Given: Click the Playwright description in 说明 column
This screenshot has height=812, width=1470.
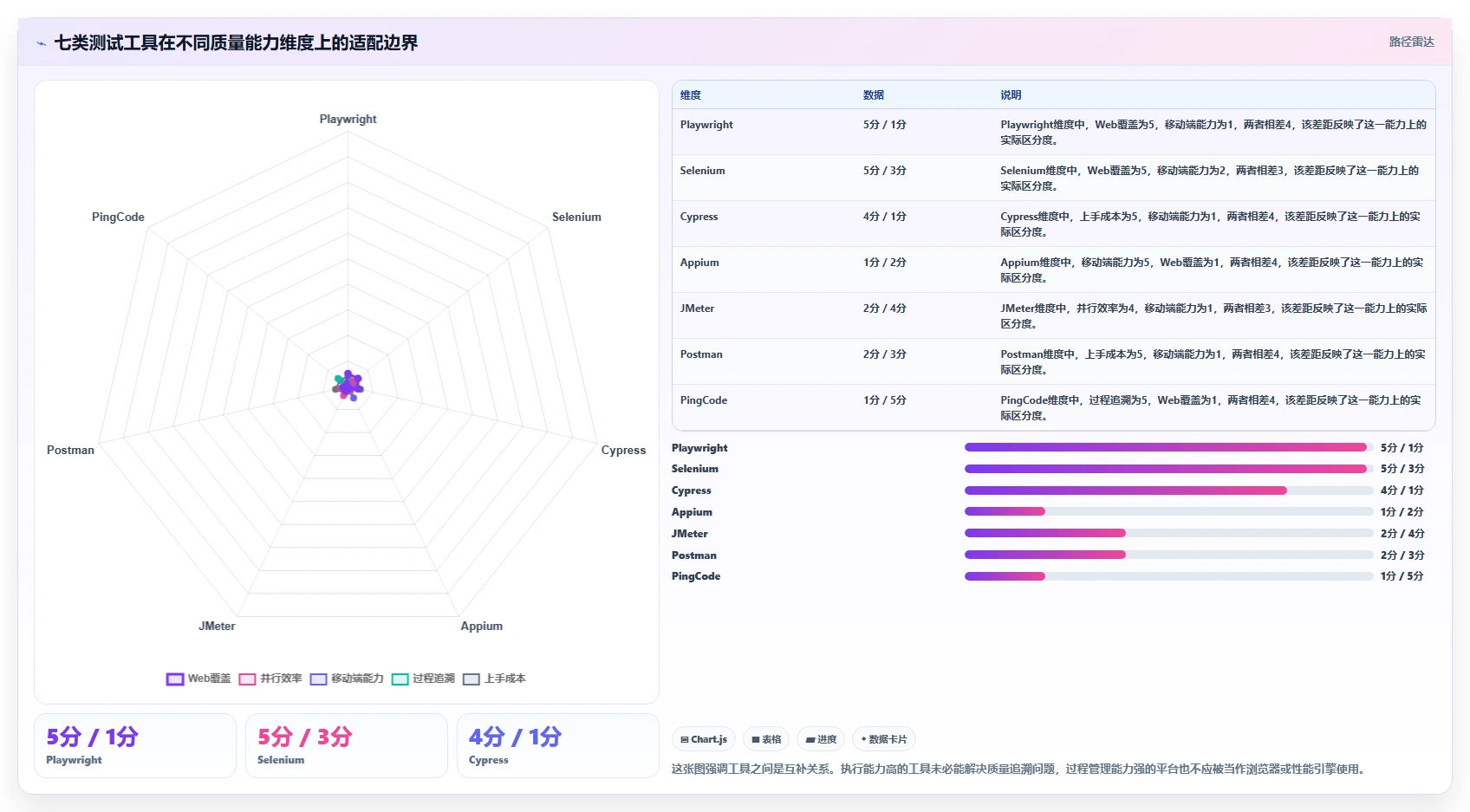Looking at the screenshot, I should 1213,132.
